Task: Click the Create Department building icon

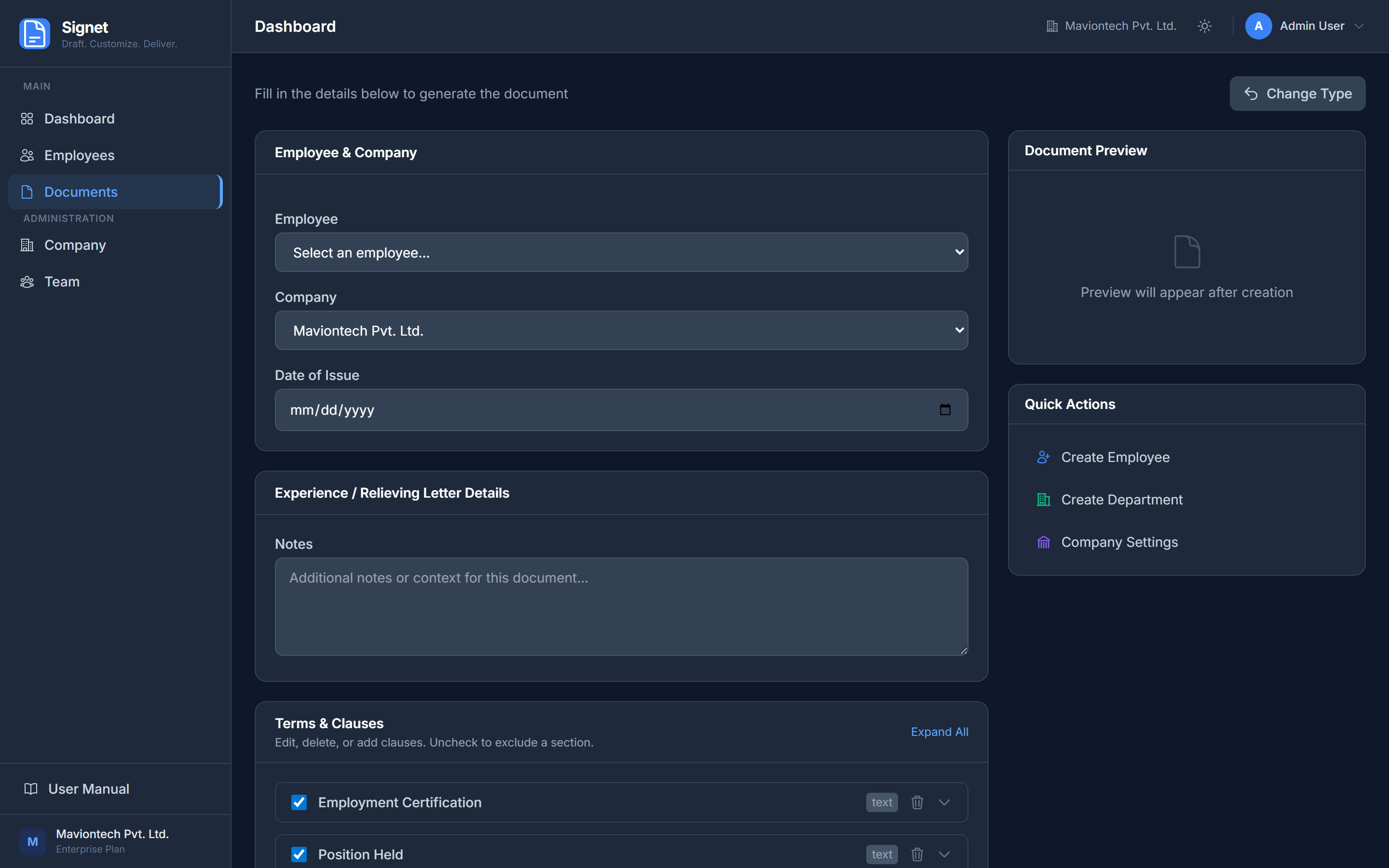Action: pyautogui.click(x=1043, y=500)
